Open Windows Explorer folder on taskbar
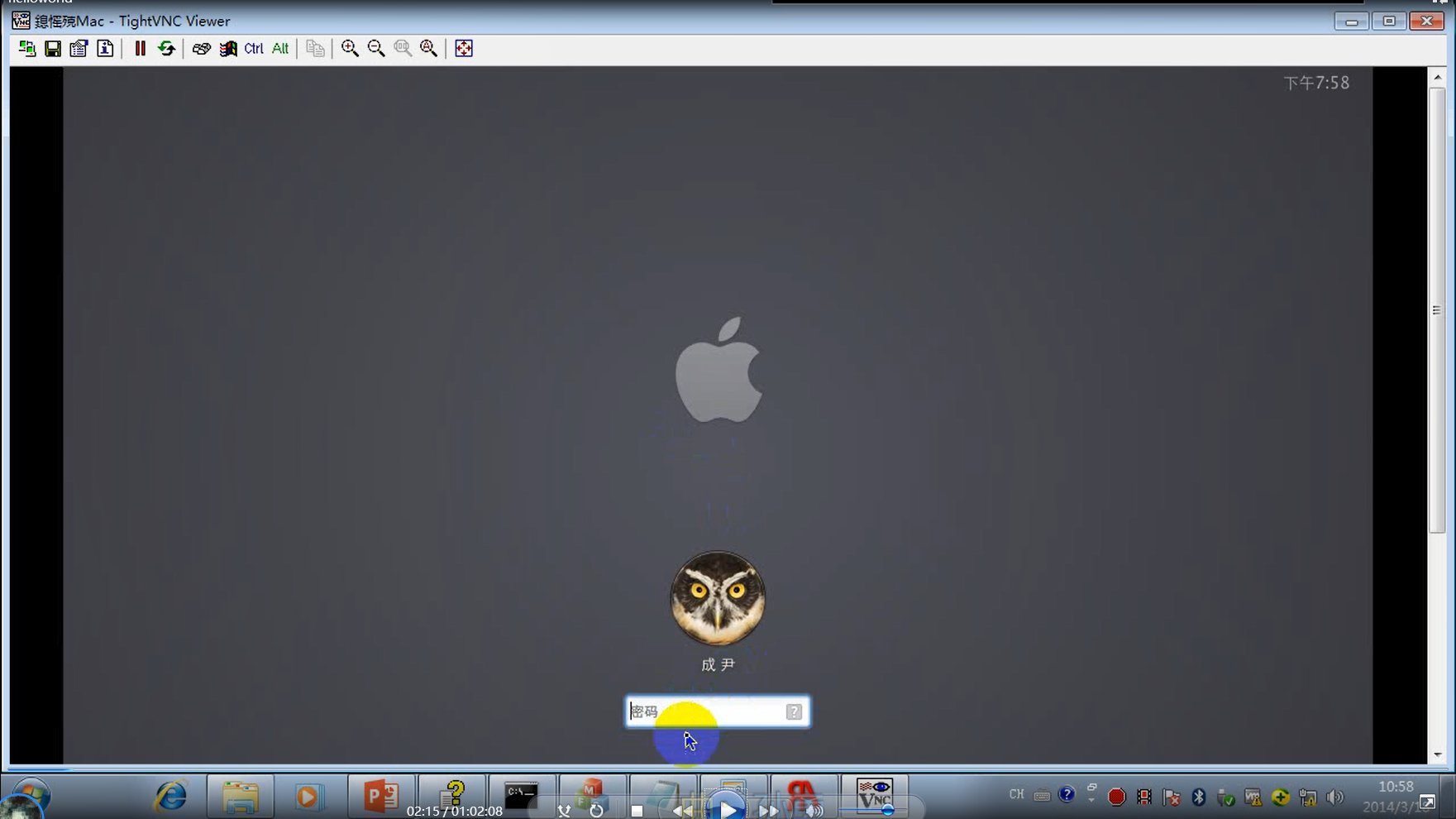The image size is (1456, 819). pos(241,797)
